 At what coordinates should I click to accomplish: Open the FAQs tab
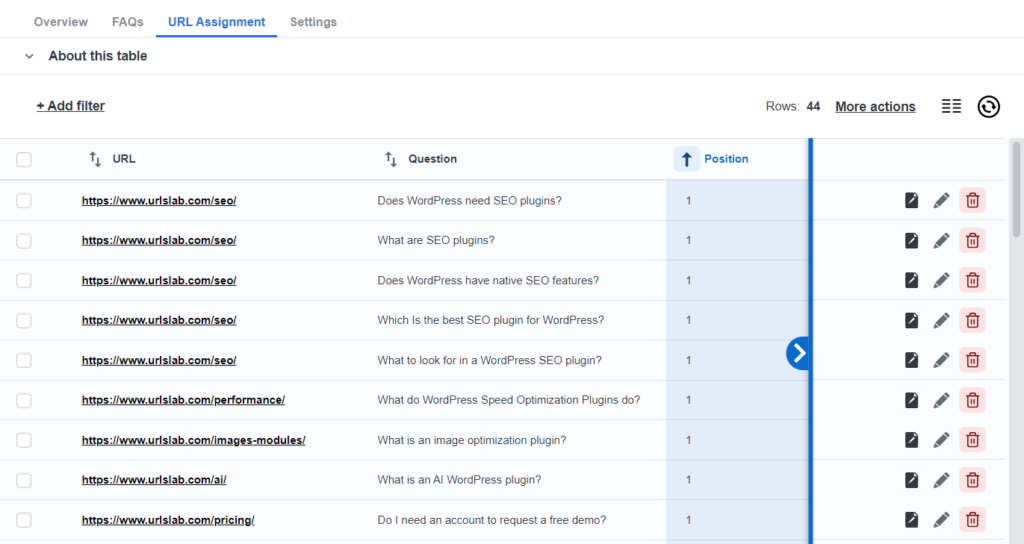[x=127, y=22]
